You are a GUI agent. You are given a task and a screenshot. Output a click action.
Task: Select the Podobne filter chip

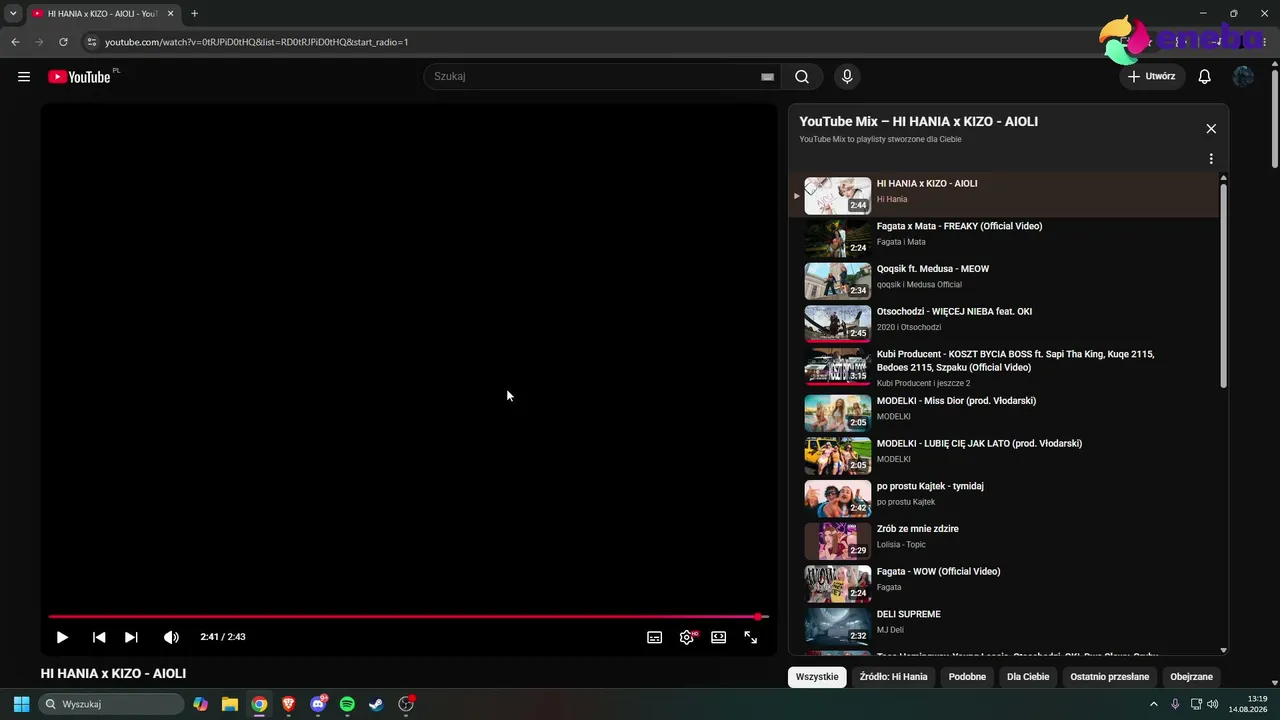(x=967, y=677)
